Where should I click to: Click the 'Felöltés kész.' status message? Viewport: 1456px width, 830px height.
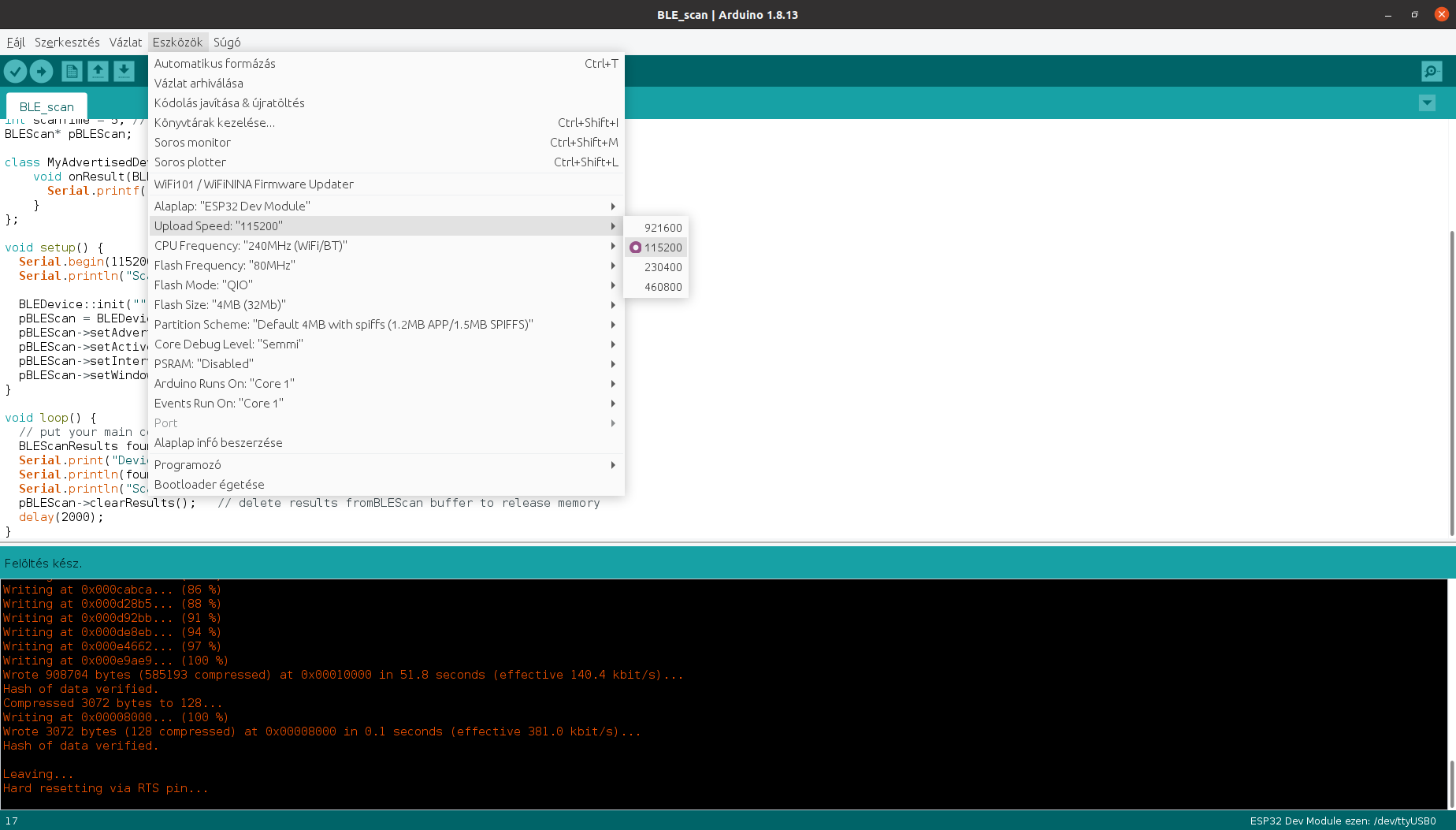point(43,564)
